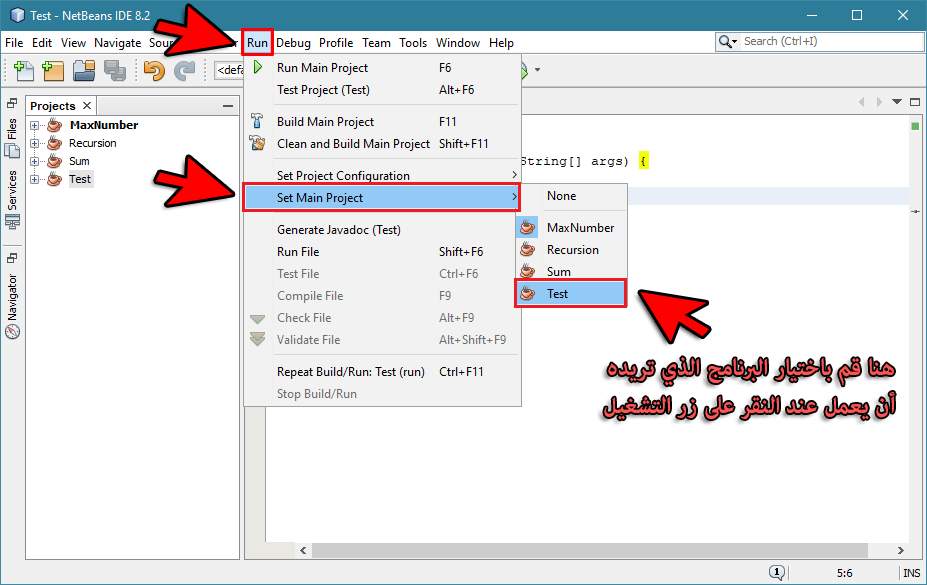Click the Save All toolbar icon
Screen dimensions: 927x585
tap(115, 70)
